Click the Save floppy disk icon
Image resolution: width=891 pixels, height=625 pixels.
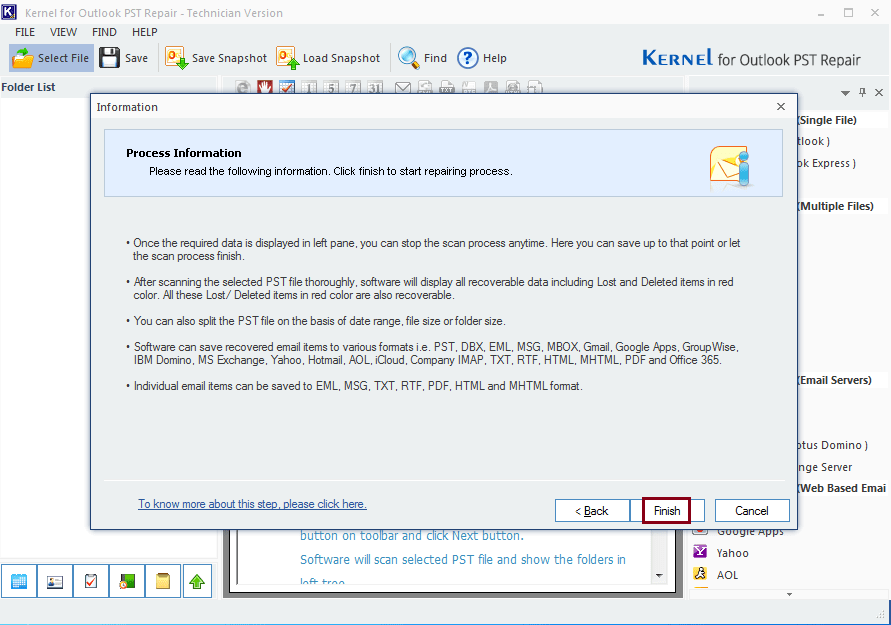[109, 58]
